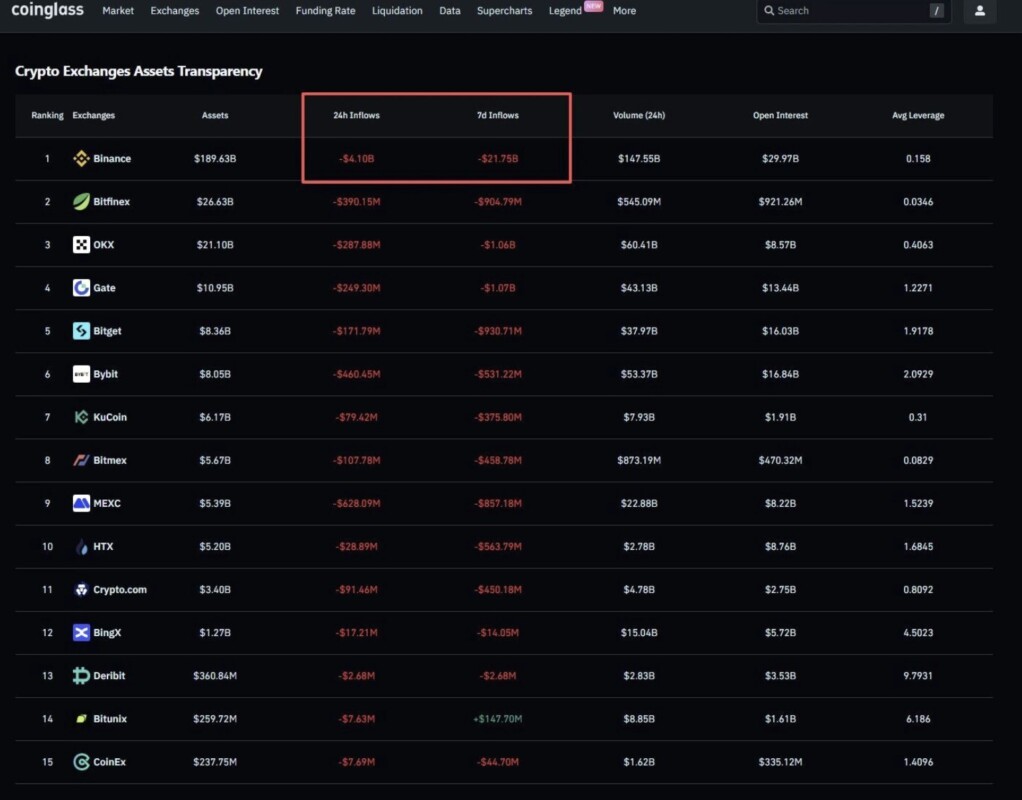Click the KuCoin exchange logo icon
Image resolution: width=1022 pixels, height=800 pixels.
(81, 417)
